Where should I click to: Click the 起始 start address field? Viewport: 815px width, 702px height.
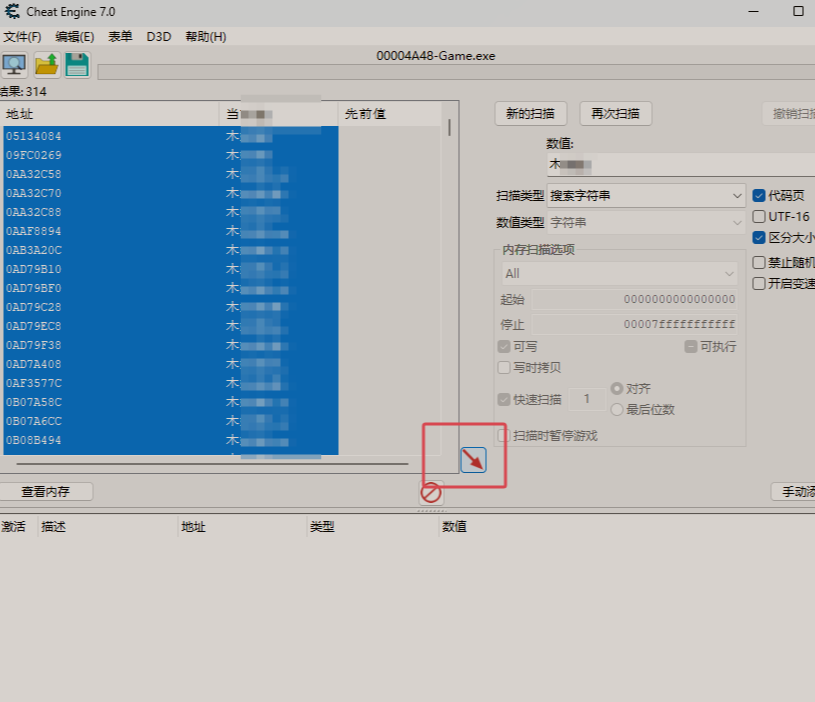coord(634,299)
